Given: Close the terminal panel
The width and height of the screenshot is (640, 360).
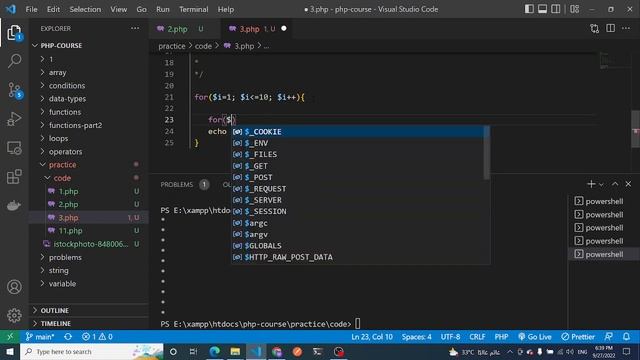Looking at the screenshot, I should point(628,184).
